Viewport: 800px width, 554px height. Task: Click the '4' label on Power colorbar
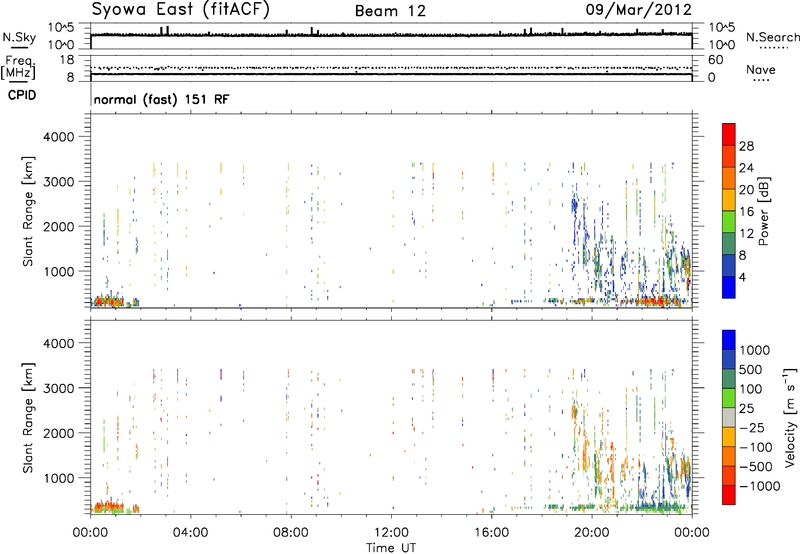[x=743, y=278]
